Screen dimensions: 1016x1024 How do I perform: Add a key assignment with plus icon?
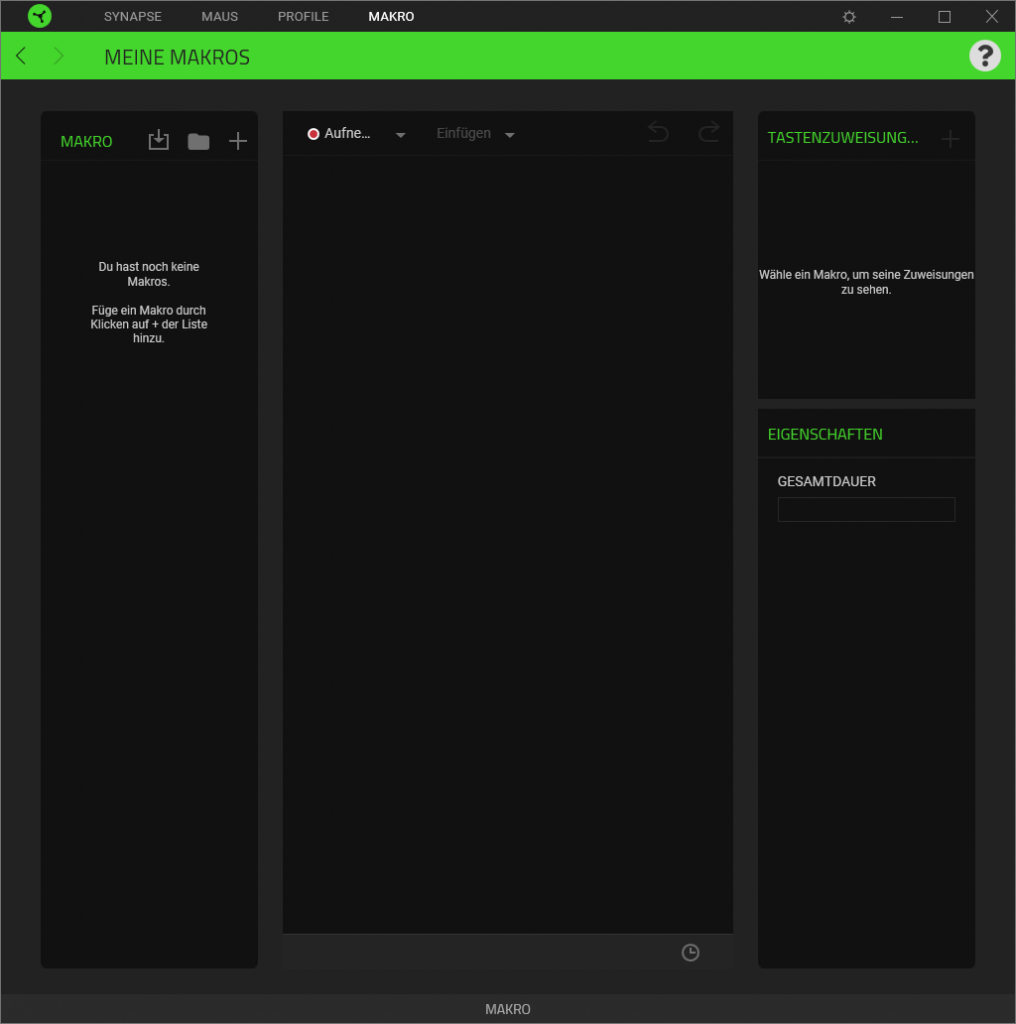[x=950, y=138]
